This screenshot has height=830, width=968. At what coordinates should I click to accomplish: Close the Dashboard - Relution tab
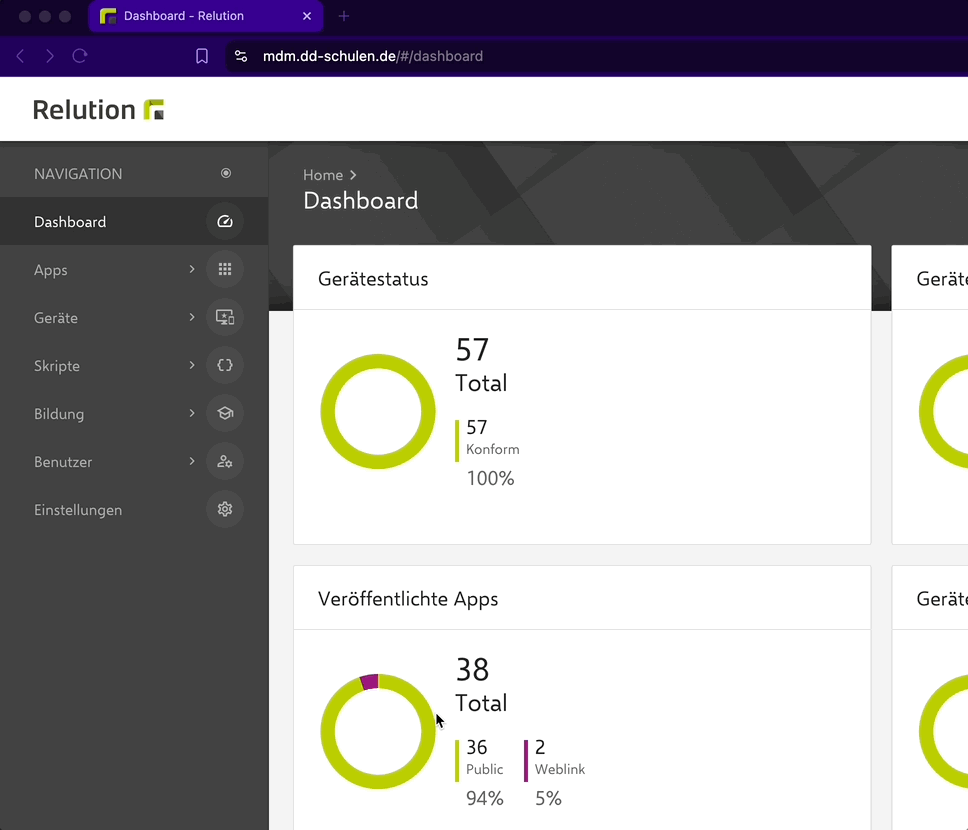pos(307,16)
